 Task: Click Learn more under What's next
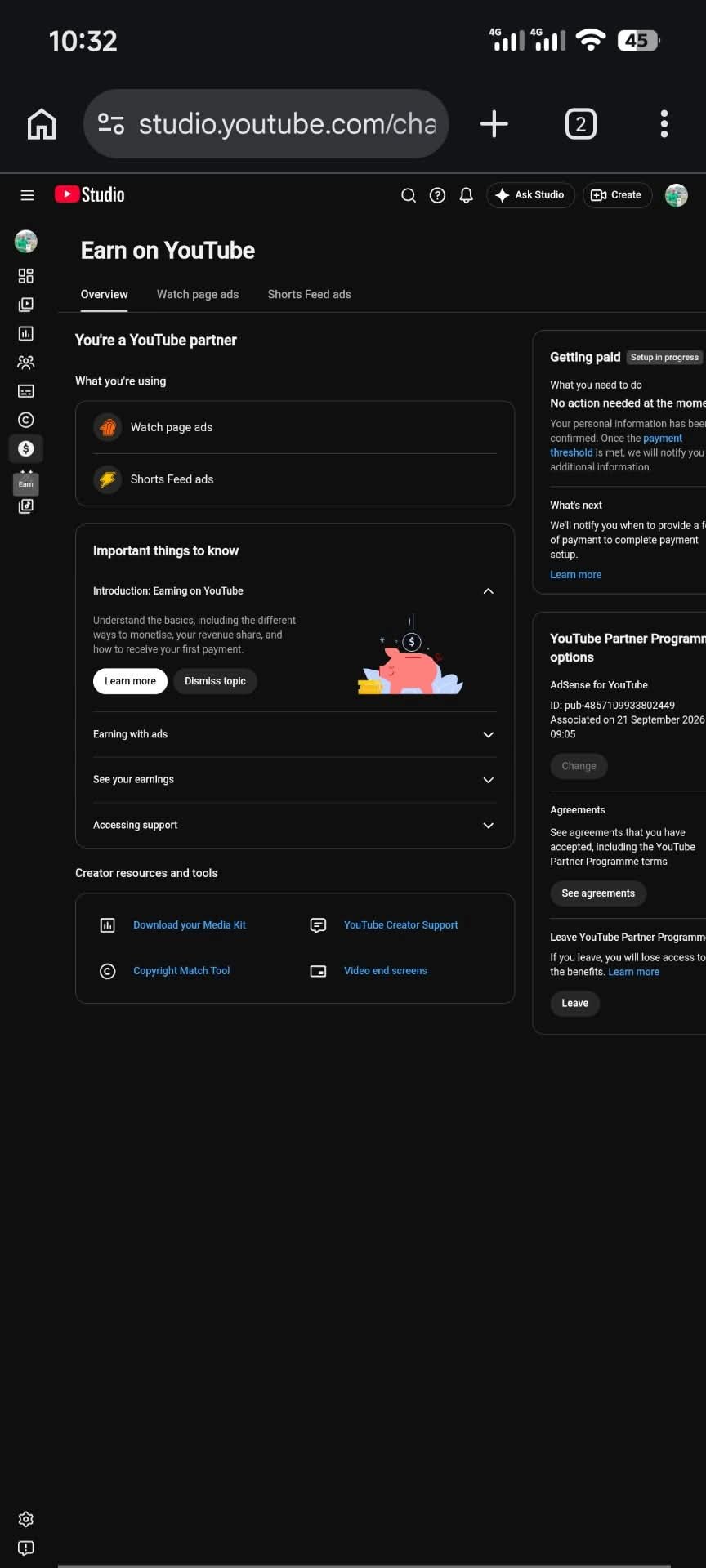[x=575, y=575]
